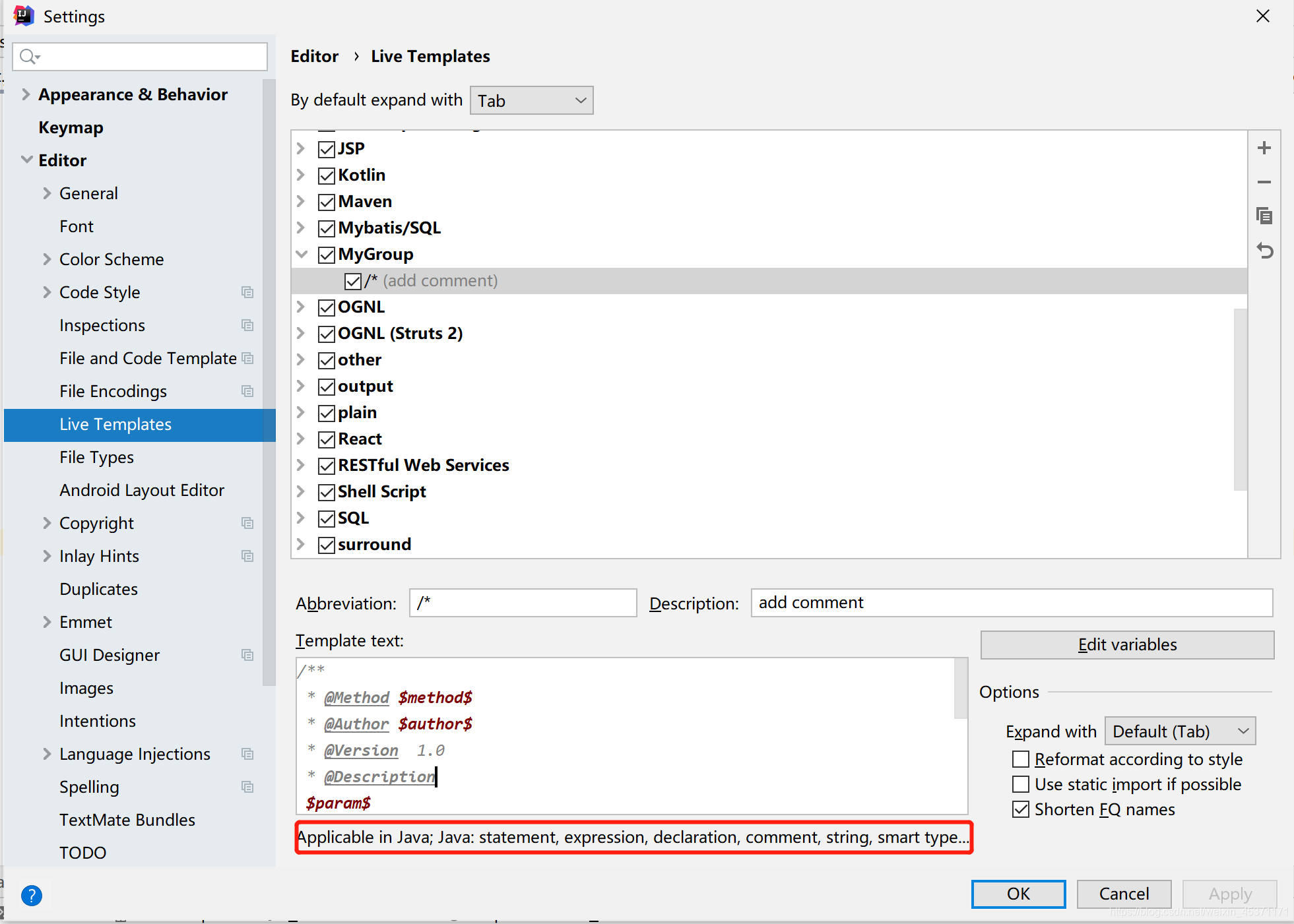The image size is (1294, 924).
Task: Click project-level icon beside Code Style
Action: pos(247,292)
